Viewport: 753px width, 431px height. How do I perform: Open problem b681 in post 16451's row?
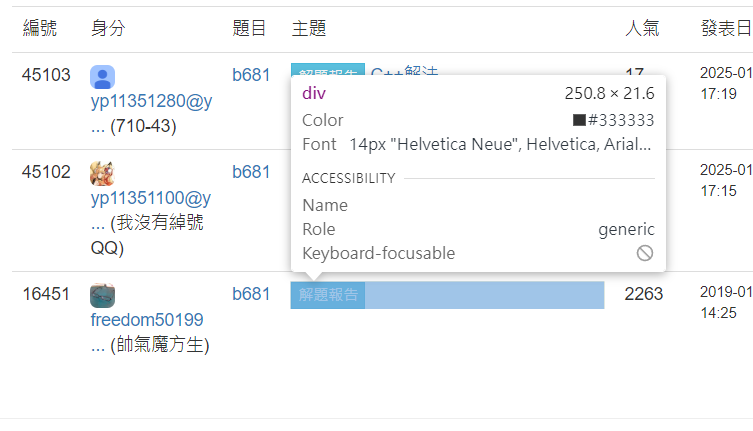251,294
